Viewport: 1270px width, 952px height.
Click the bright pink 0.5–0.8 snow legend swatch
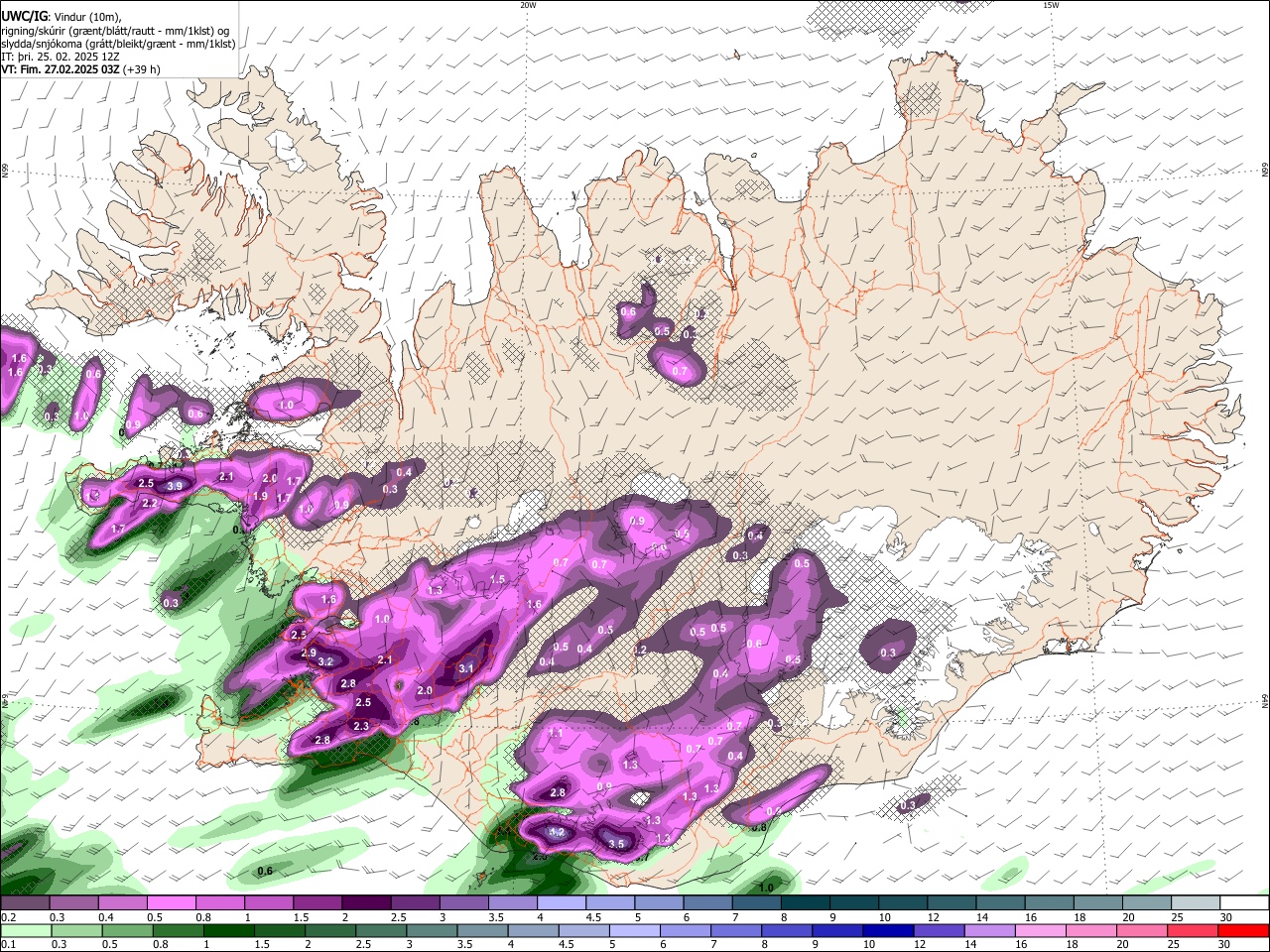(x=171, y=903)
